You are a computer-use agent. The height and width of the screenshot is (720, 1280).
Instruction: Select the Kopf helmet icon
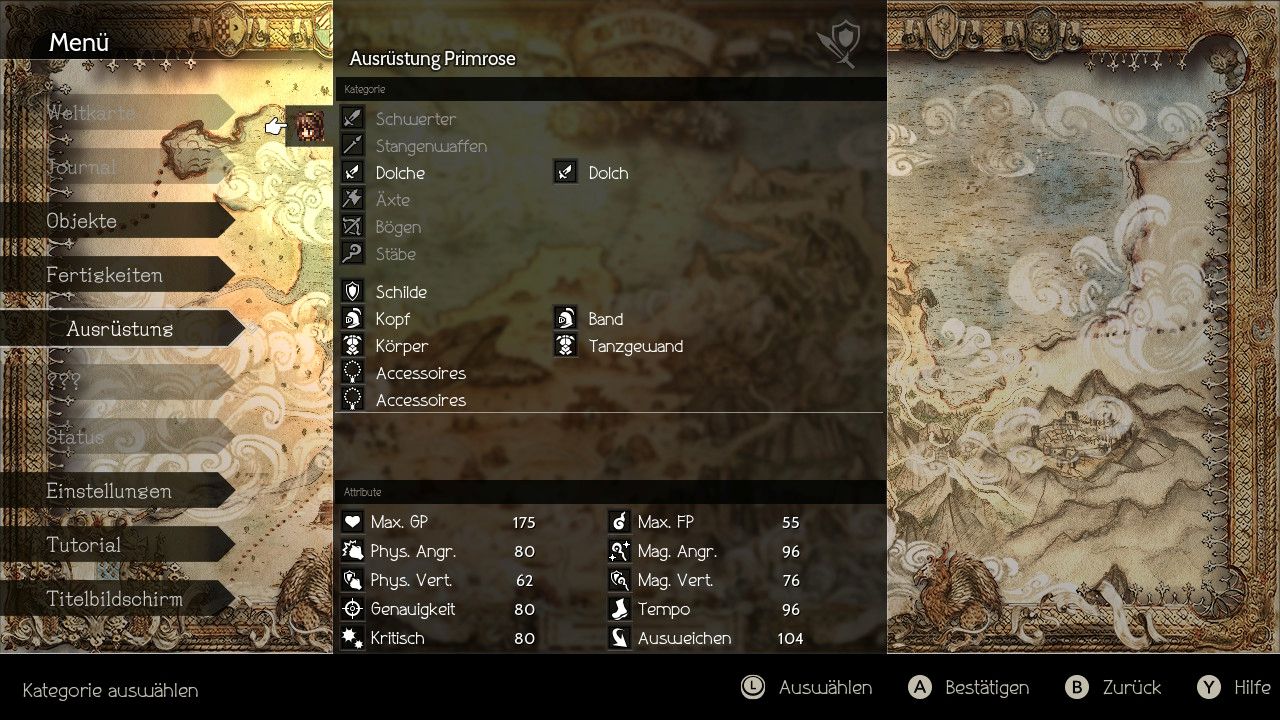352,319
